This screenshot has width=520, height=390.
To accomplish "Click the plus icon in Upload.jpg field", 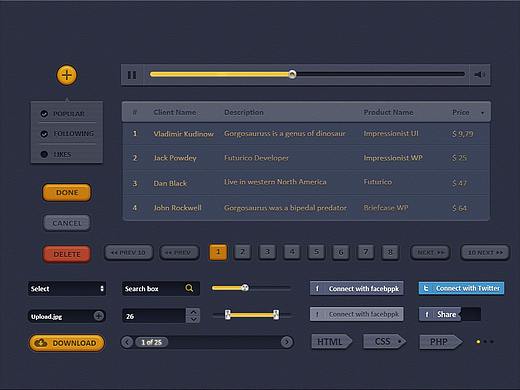I will tap(99, 316).
